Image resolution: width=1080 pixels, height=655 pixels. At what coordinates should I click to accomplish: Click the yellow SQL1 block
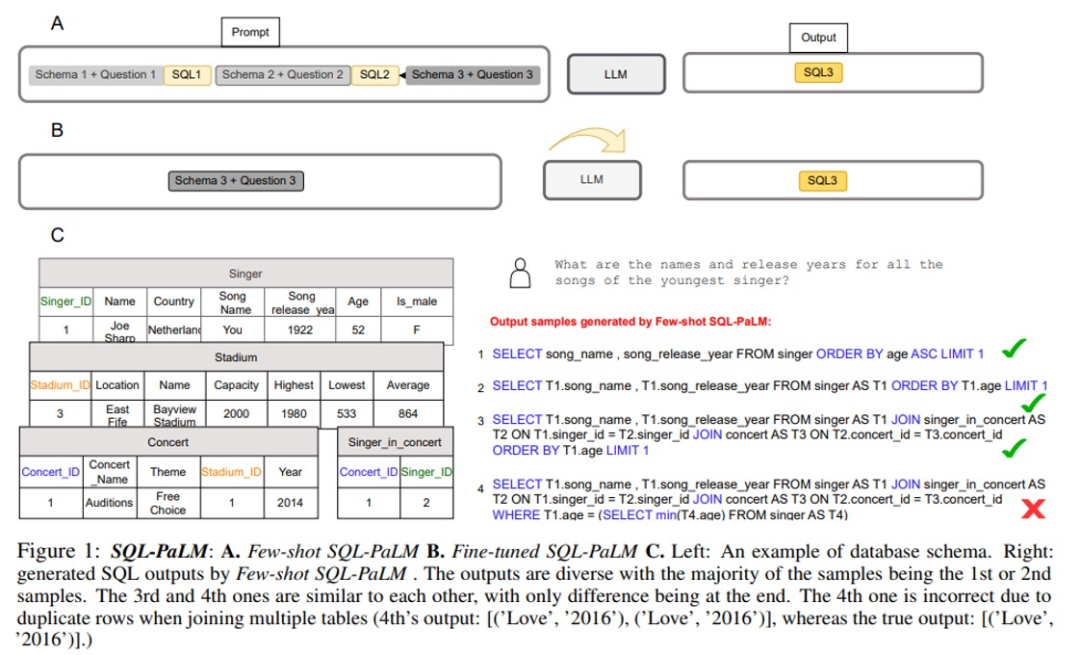pos(187,74)
